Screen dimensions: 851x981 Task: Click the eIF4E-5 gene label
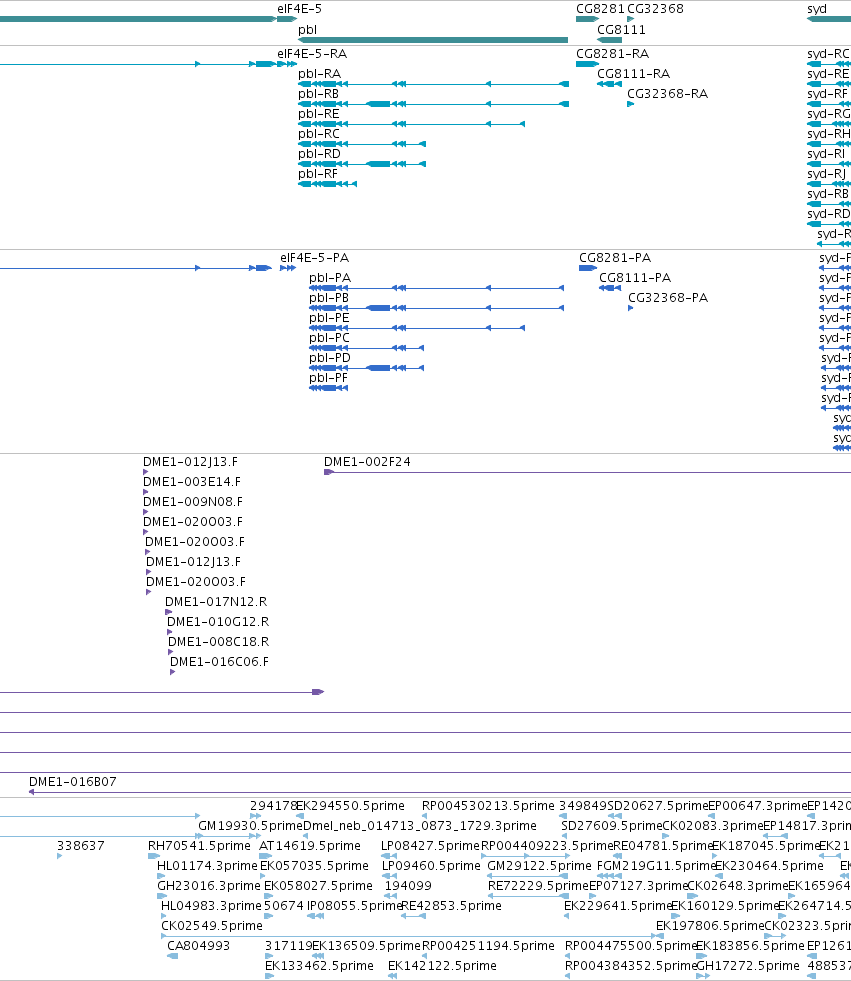[x=299, y=9]
